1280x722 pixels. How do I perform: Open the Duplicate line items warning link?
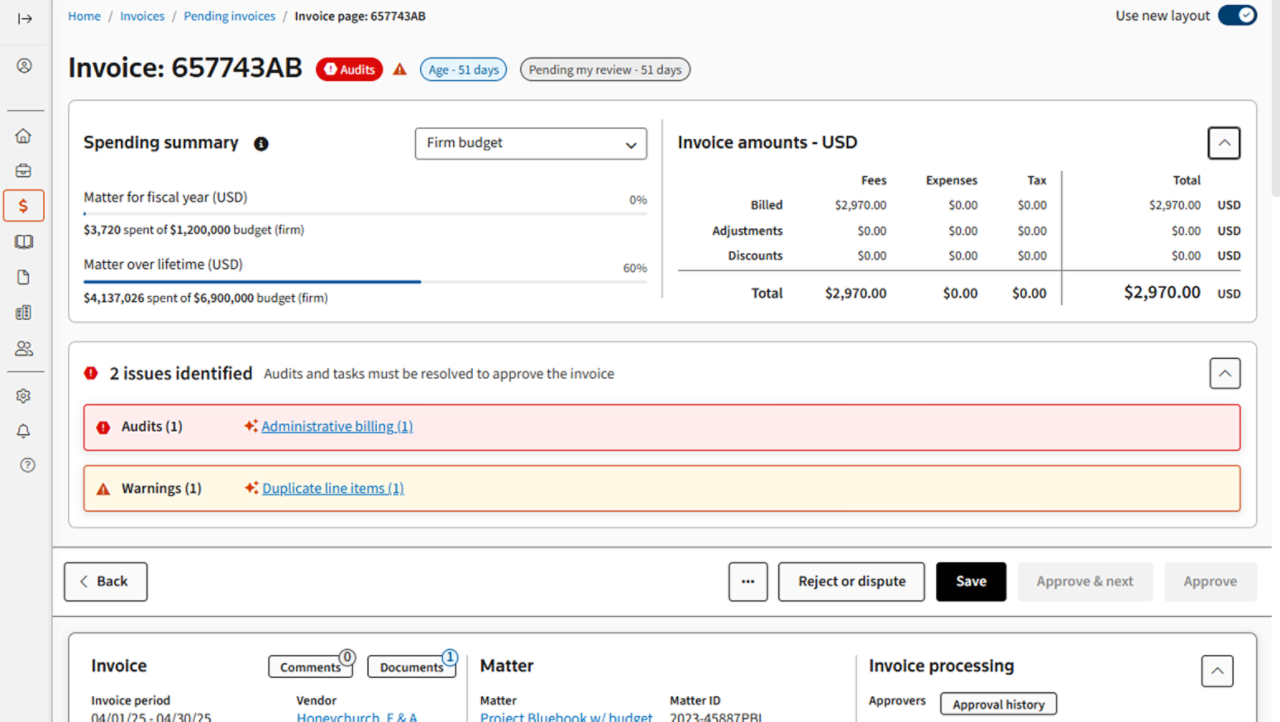point(333,488)
